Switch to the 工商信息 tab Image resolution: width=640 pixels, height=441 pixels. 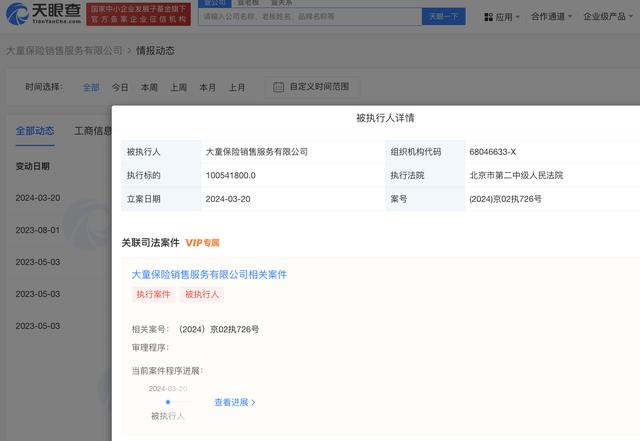click(x=93, y=131)
